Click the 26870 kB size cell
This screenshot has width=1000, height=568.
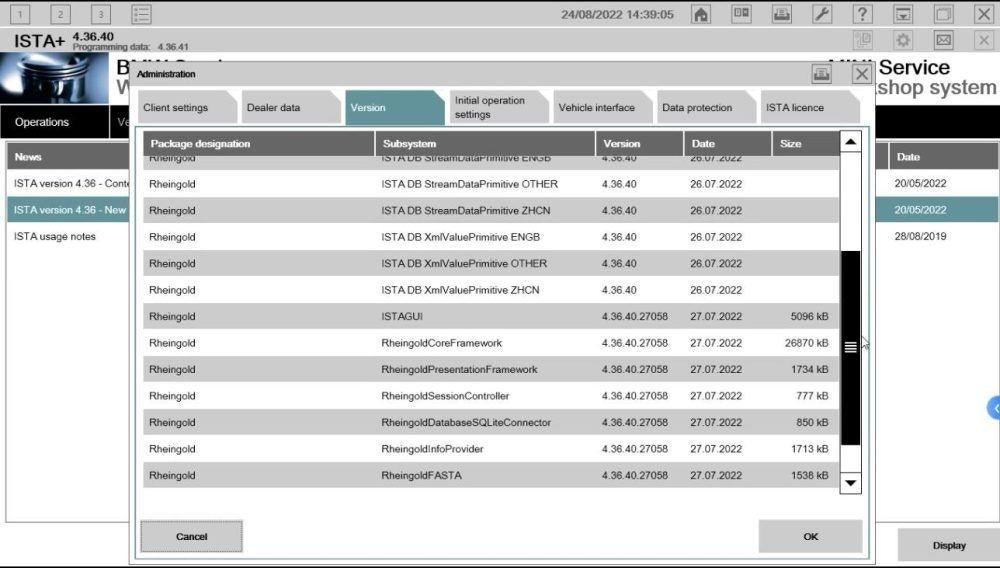806,343
